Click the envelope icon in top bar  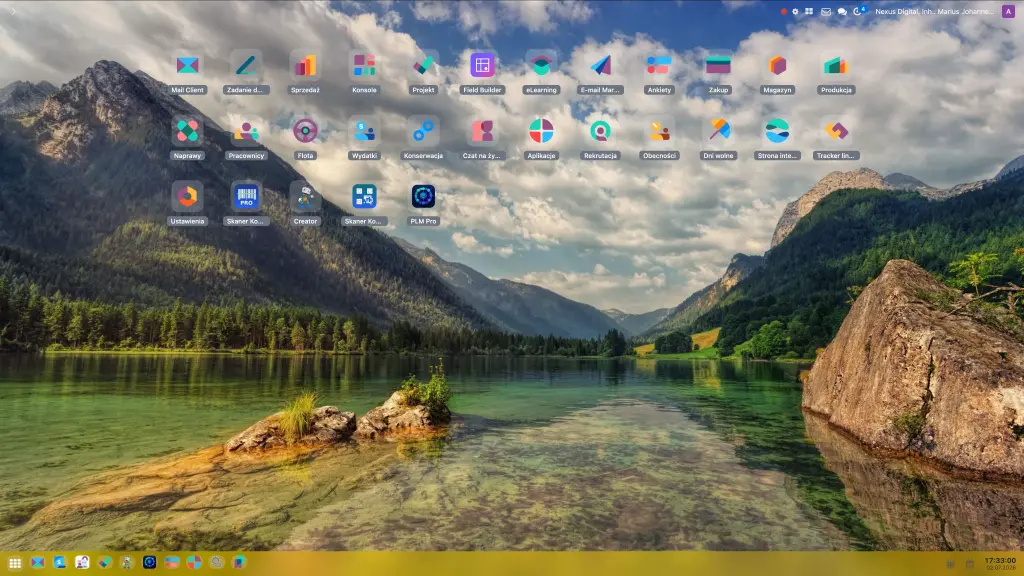[825, 12]
